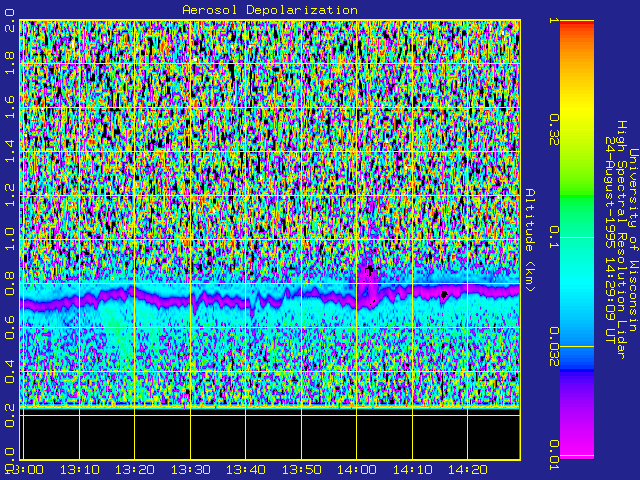Viewport: 640px width, 480px height.
Task: Click the 0.6 altitude axis label
Action: (x=9, y=327)
